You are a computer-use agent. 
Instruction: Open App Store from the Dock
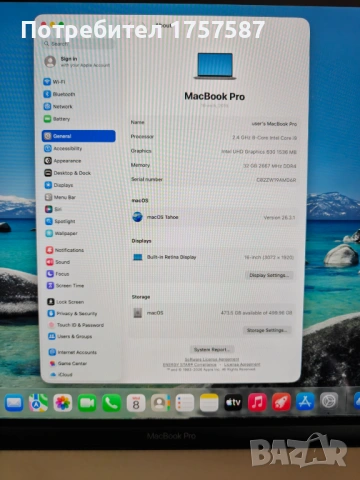pos(305,401)
